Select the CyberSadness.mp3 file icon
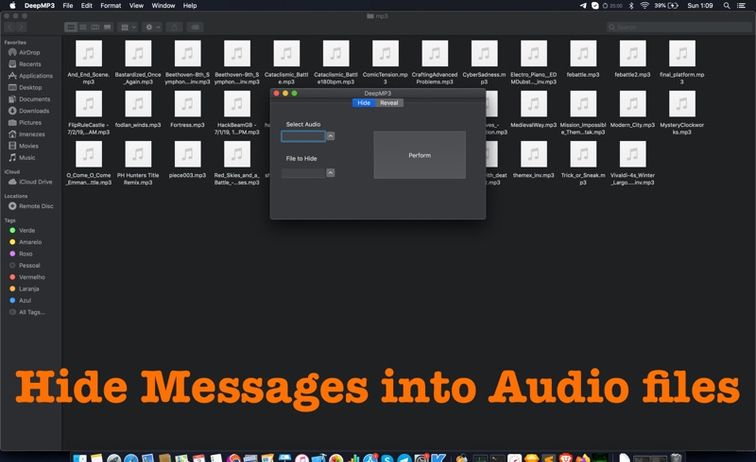This screenshot has height=462, width=756. pyautogui.click(x=484, y=54)
